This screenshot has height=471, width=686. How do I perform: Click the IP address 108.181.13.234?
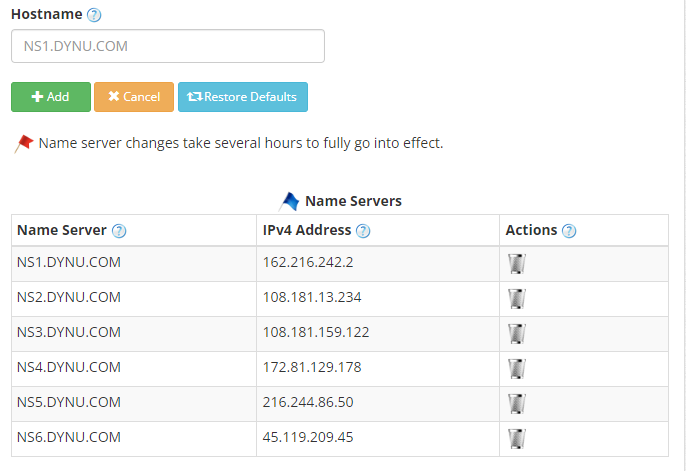[x=312, y=297]
